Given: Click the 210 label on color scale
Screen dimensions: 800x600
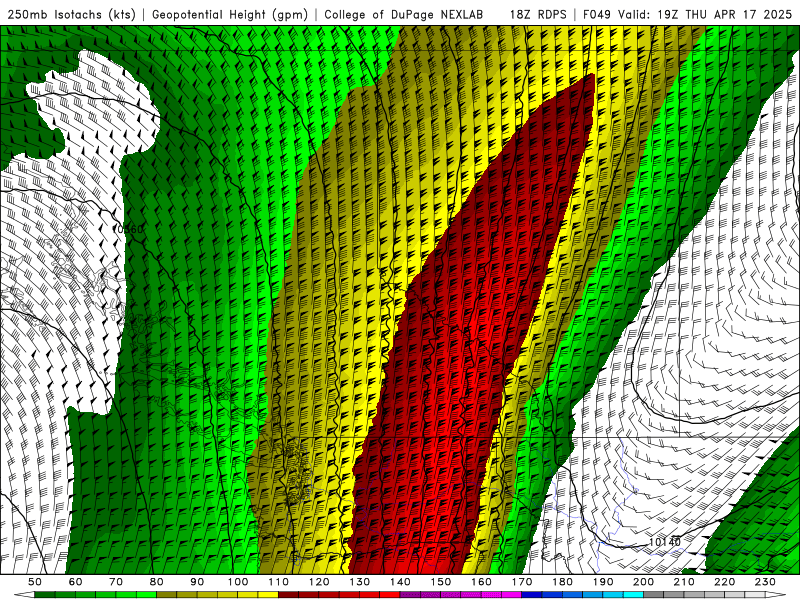Looking at the screenshot, I should [684, 582].
